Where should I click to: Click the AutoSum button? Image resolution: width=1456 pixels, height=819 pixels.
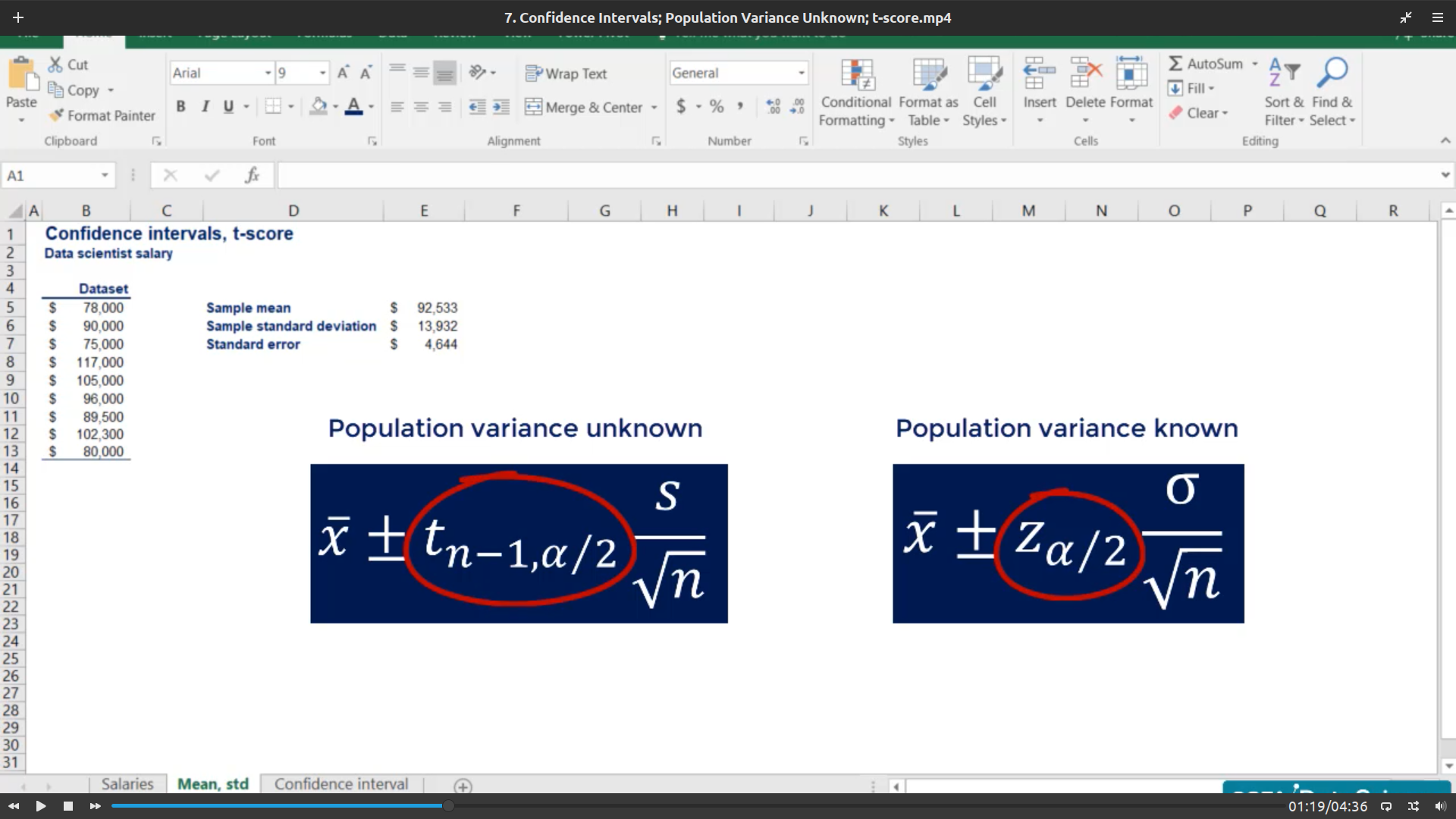[1206, 64]
